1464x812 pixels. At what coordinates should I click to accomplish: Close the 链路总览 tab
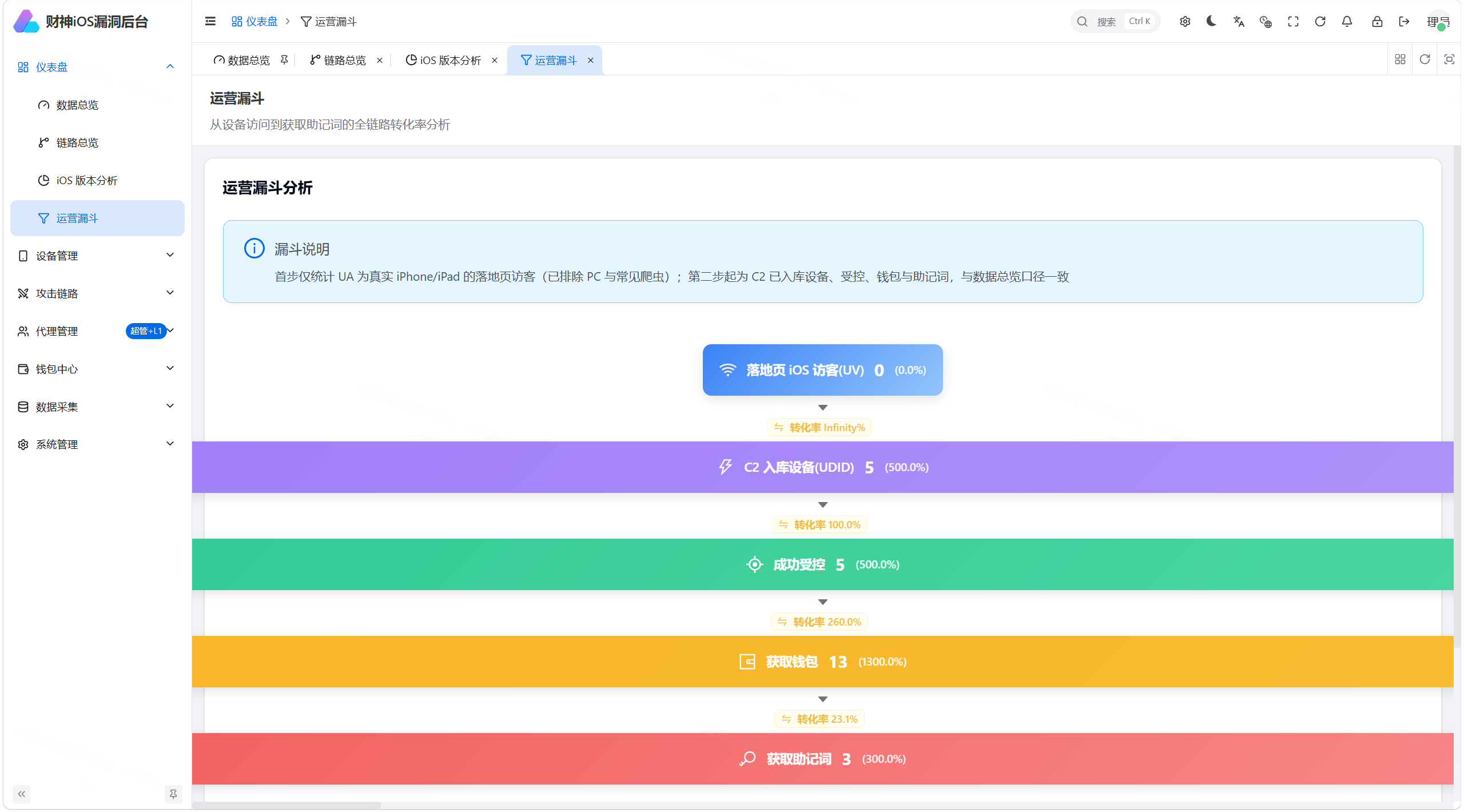[x=380, y=60]
